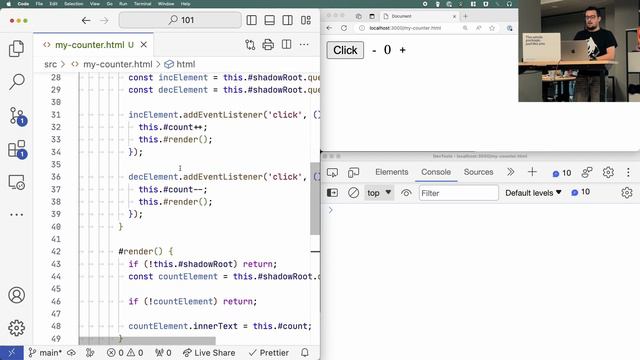Open the Accounts menu in activity bar
This screenshot has width=640, height=360.
coord(16,295)
